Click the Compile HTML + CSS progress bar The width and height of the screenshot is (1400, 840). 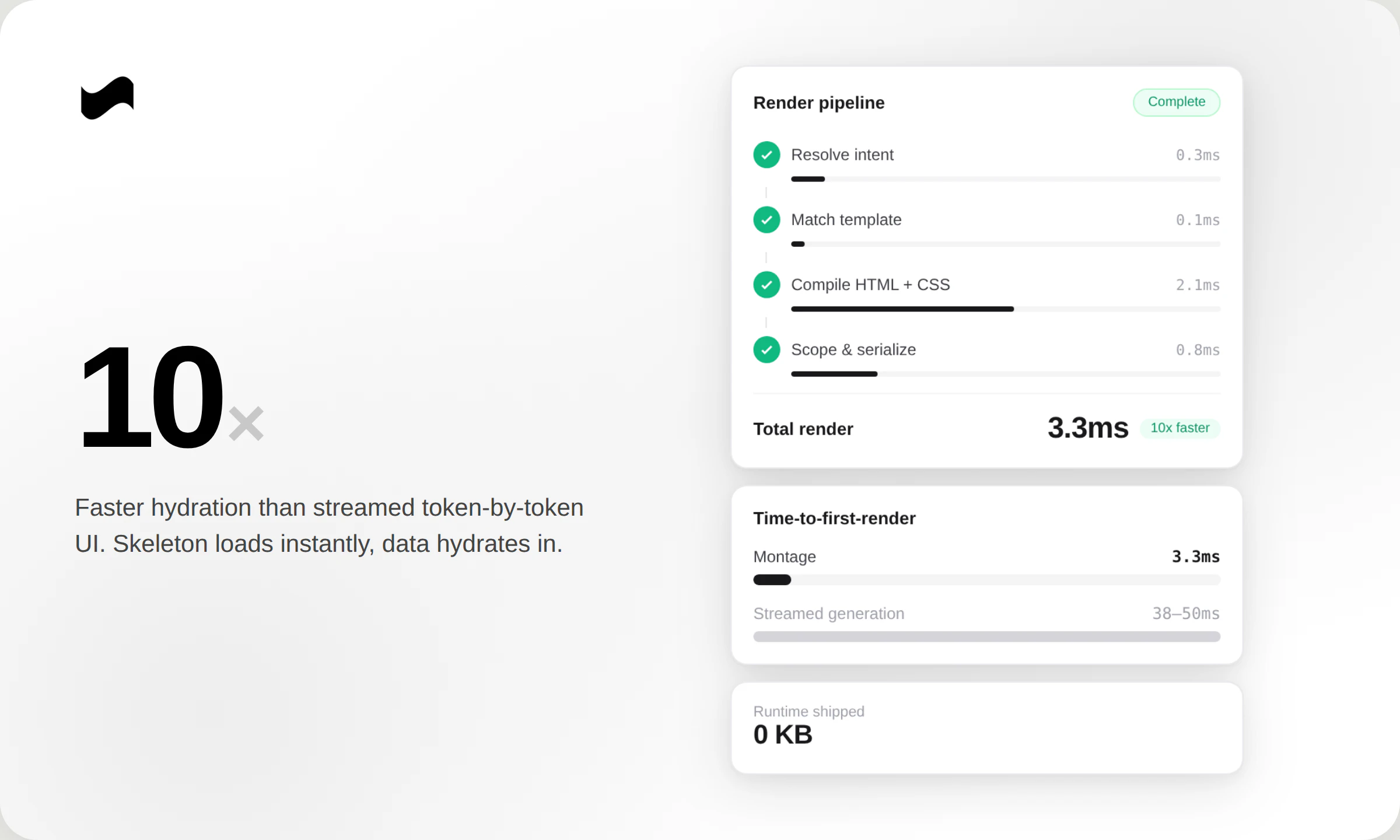(1006, 309)
